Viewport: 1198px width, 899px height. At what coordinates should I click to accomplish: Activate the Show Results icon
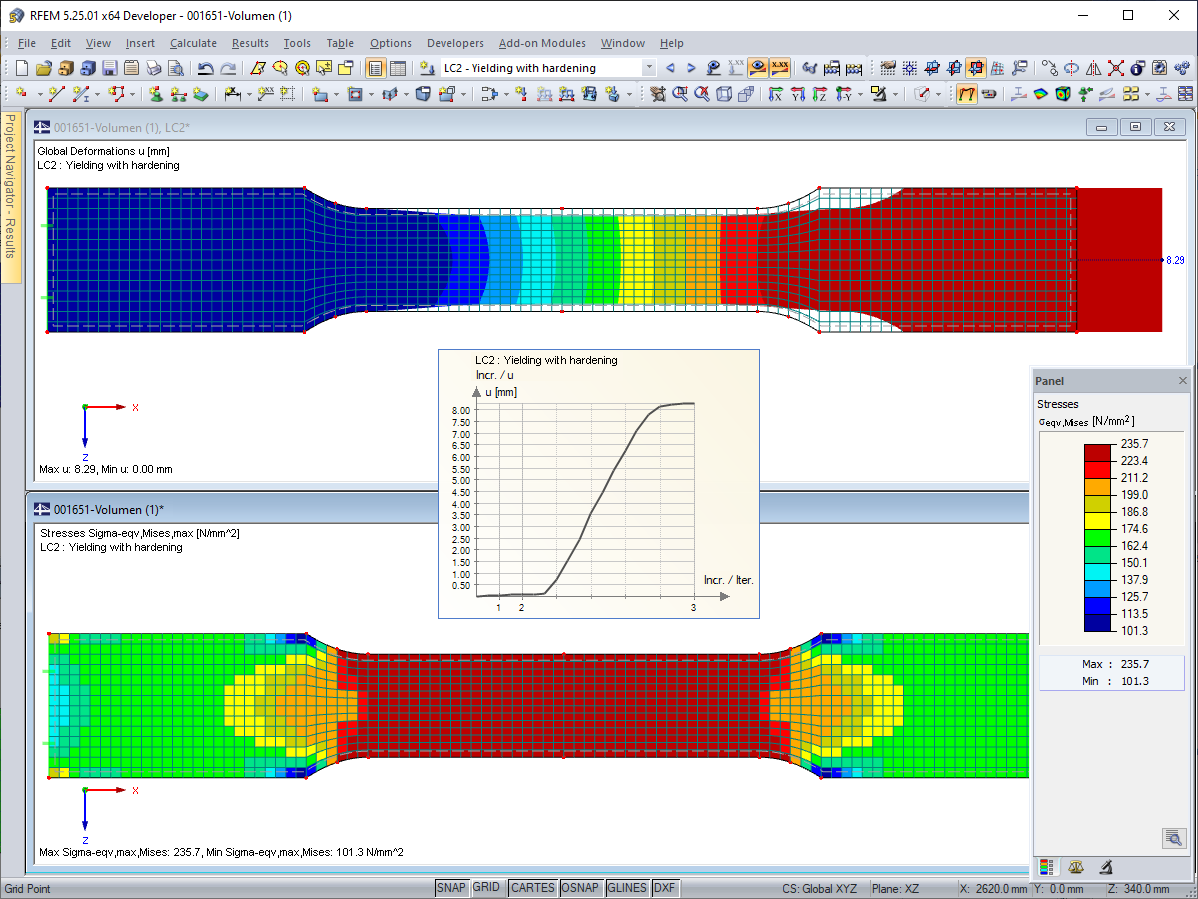tap(758, 68)
